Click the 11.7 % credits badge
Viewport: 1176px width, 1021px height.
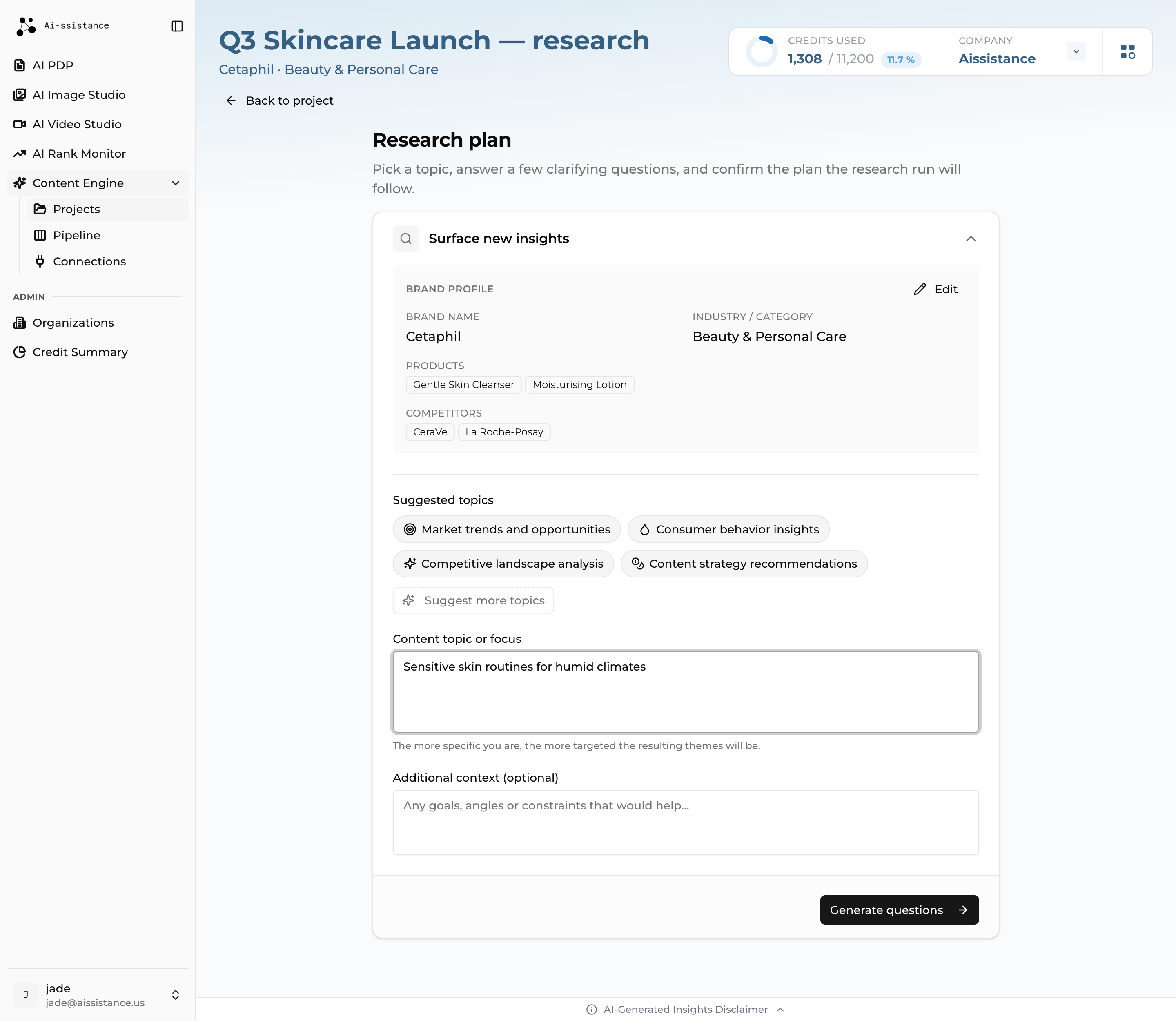[901, 60]
